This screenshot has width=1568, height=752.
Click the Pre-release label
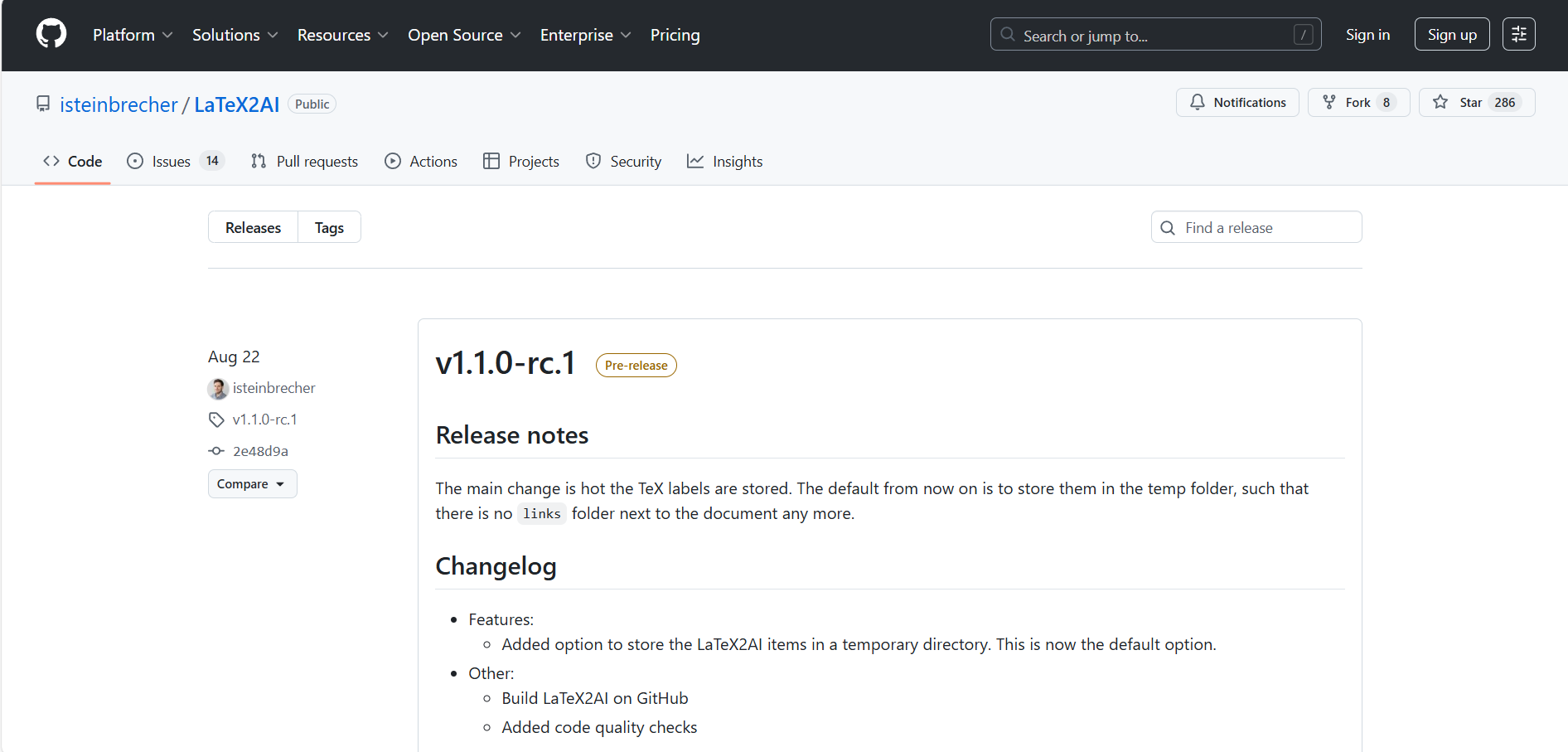point(636,366)
